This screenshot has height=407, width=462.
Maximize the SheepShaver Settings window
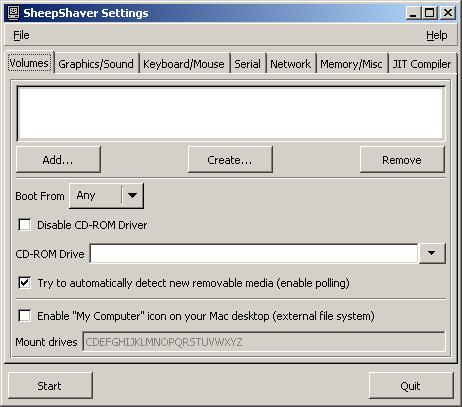coord(430,13)
